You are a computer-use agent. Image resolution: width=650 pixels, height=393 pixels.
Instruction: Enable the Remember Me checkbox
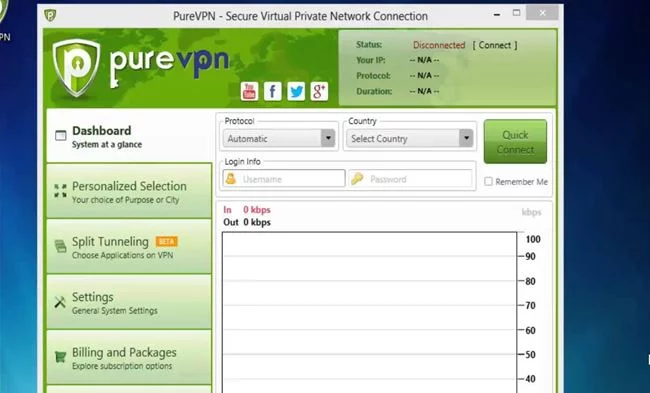[x=488, y=182]
